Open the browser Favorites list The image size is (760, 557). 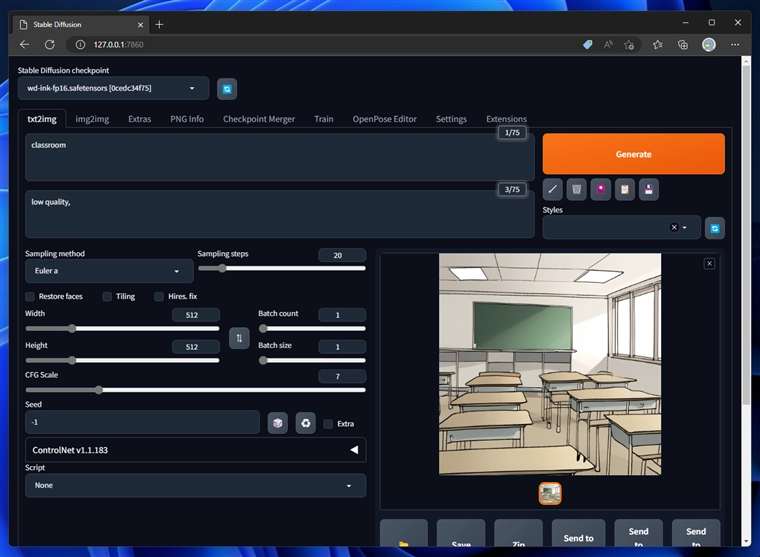[x=657, y=45]
